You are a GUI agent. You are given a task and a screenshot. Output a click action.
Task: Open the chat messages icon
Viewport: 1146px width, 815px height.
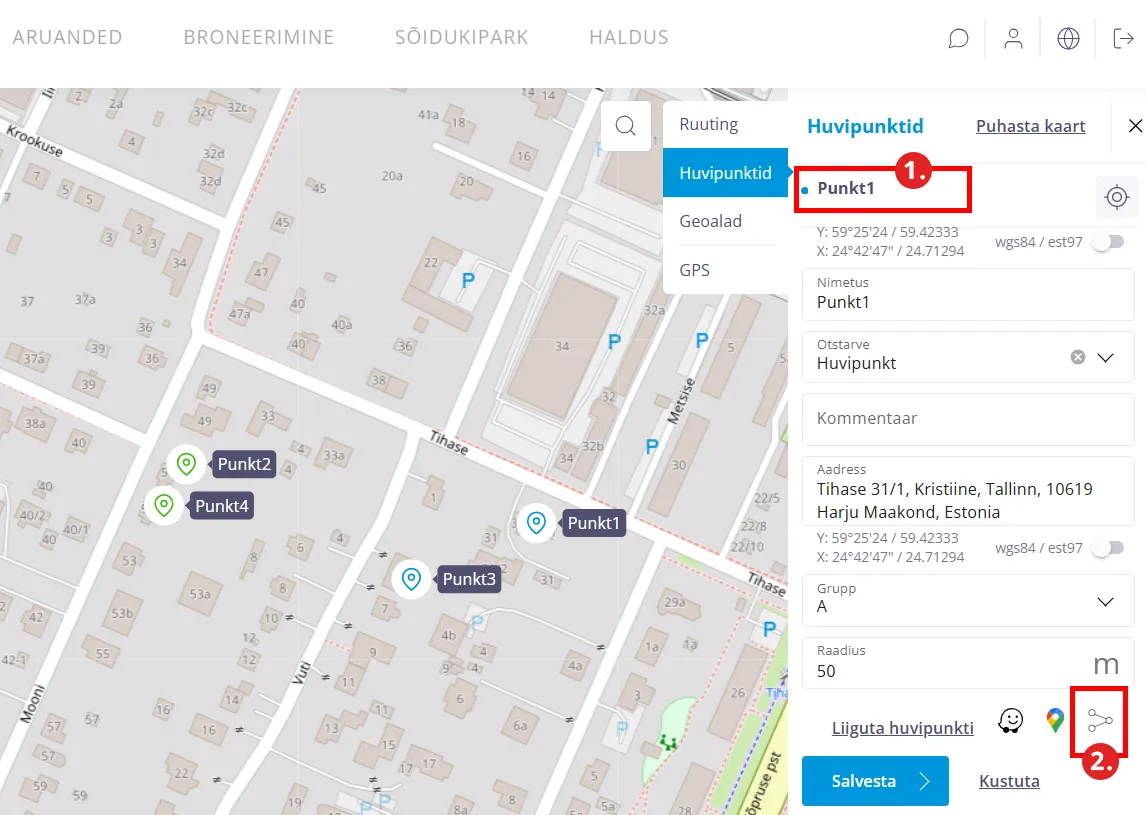(x=958, y=39)
